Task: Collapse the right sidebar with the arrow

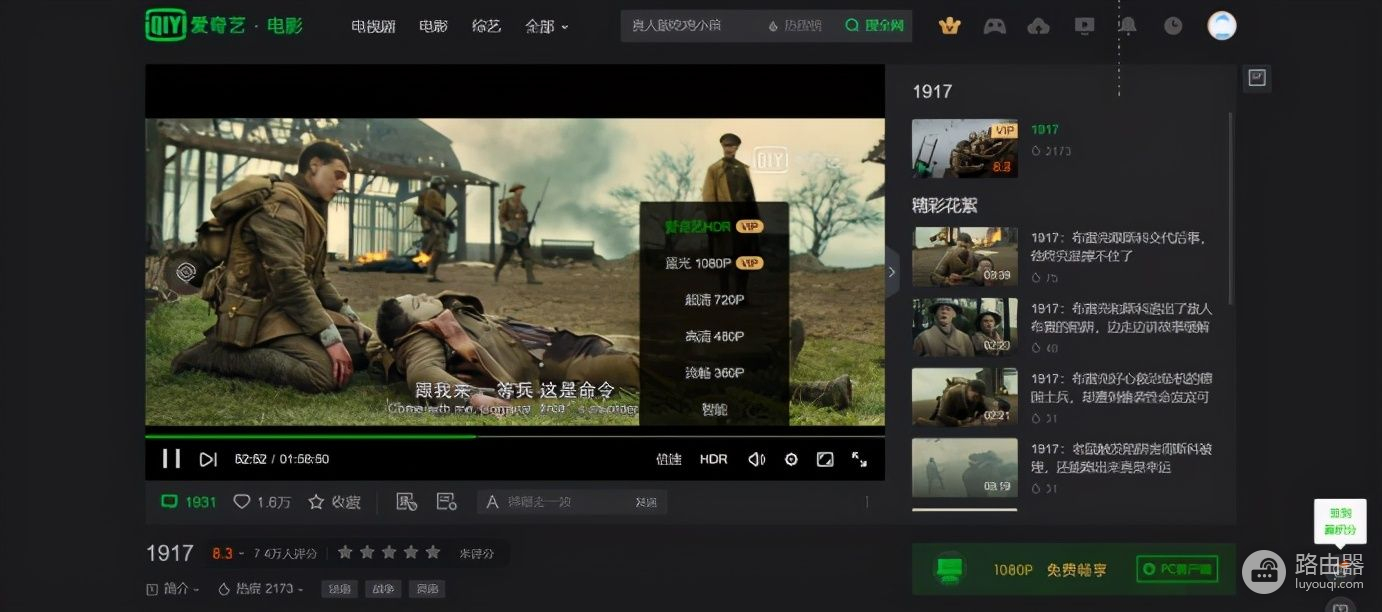Action: 892,272
